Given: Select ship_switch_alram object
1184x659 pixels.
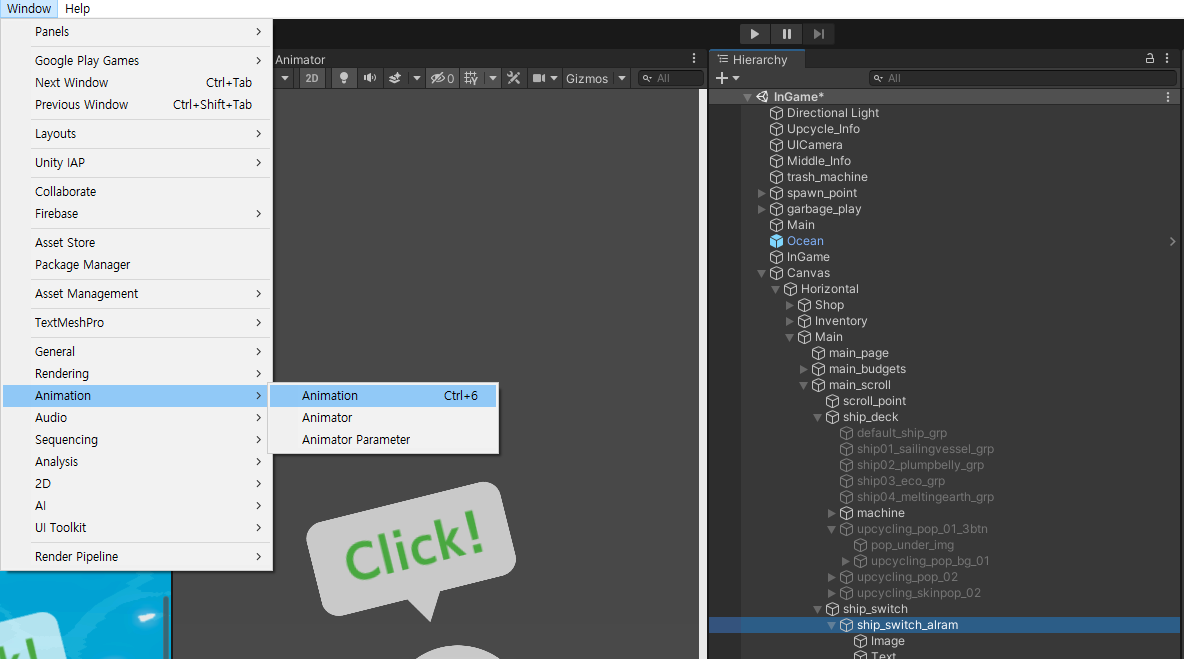Looking at the screenshot, I should point(907,625).
